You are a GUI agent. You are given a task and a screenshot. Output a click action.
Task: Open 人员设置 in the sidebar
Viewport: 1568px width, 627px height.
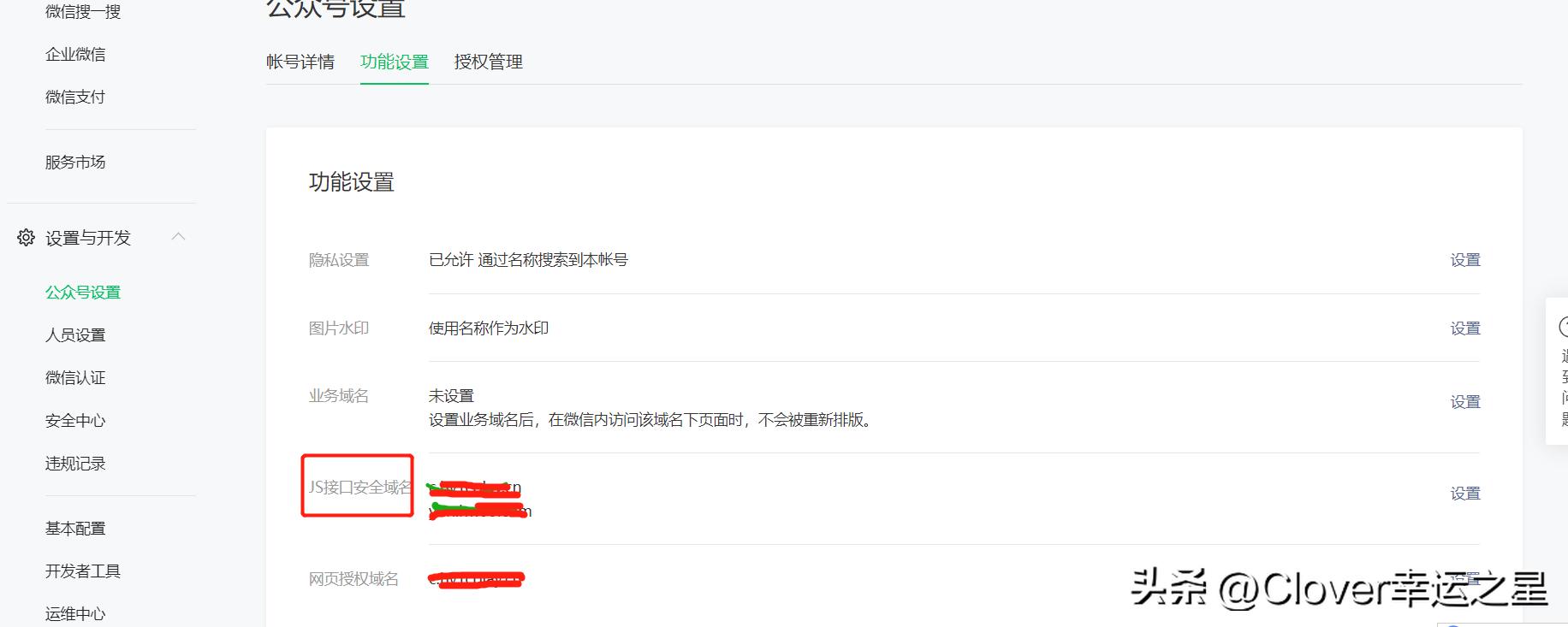[75, 334]
